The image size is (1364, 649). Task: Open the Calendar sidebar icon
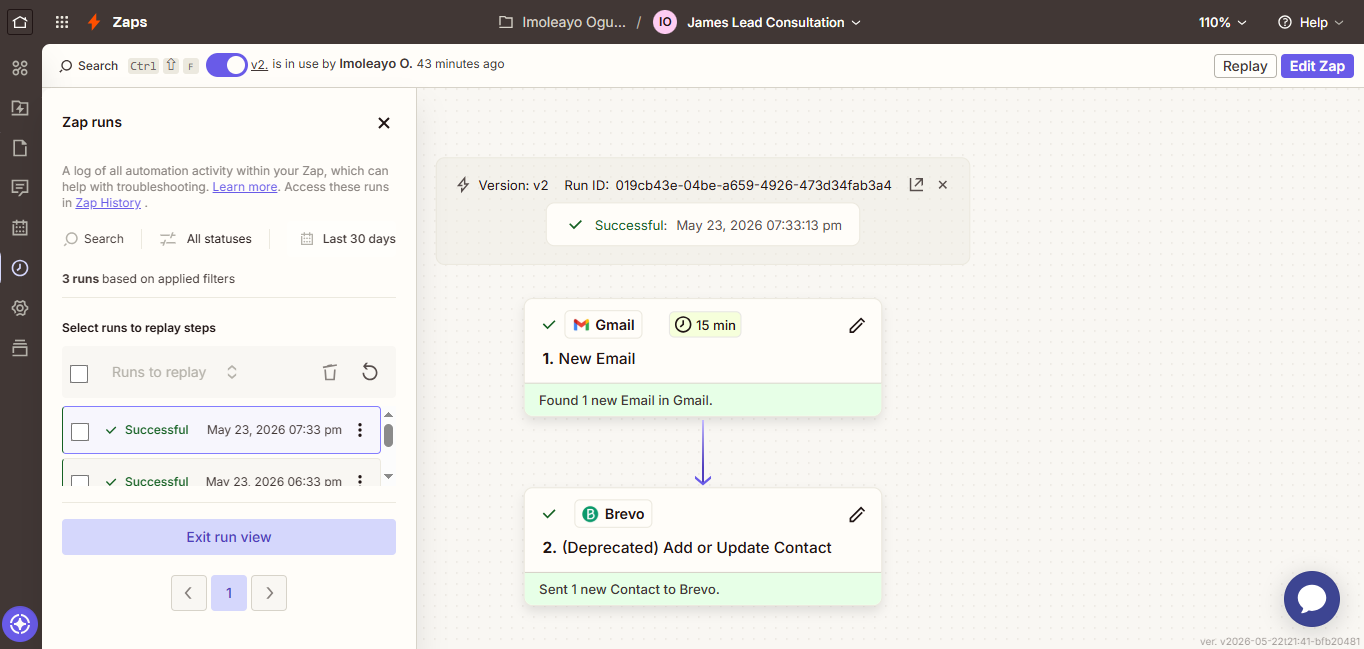click(x=20, y=228)
